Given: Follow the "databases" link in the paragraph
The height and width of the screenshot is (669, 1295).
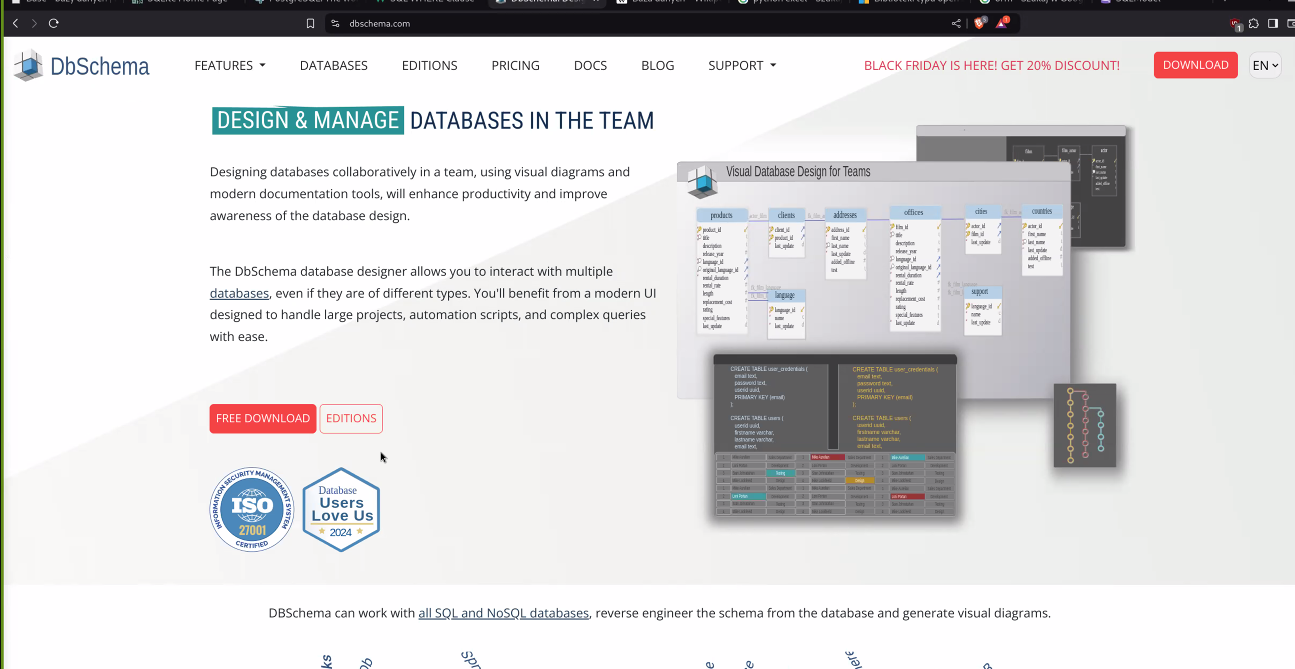Looking at the screenshot, I should click(239, 294).
